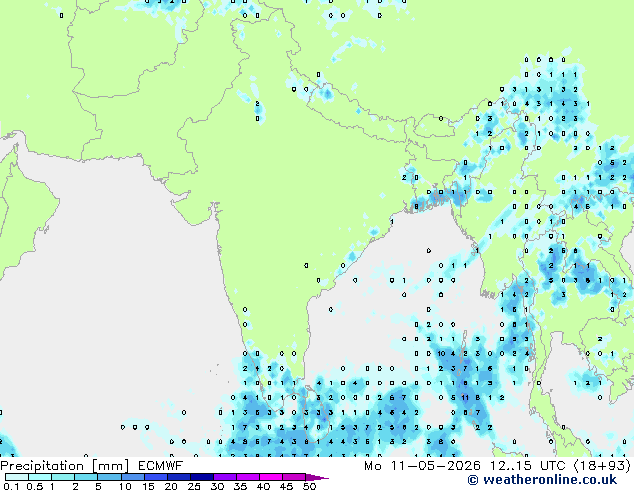The width and height of the screenshot is (634, 490).
Task: Click the 20–25 mm legend swatch
Action: 179,477
